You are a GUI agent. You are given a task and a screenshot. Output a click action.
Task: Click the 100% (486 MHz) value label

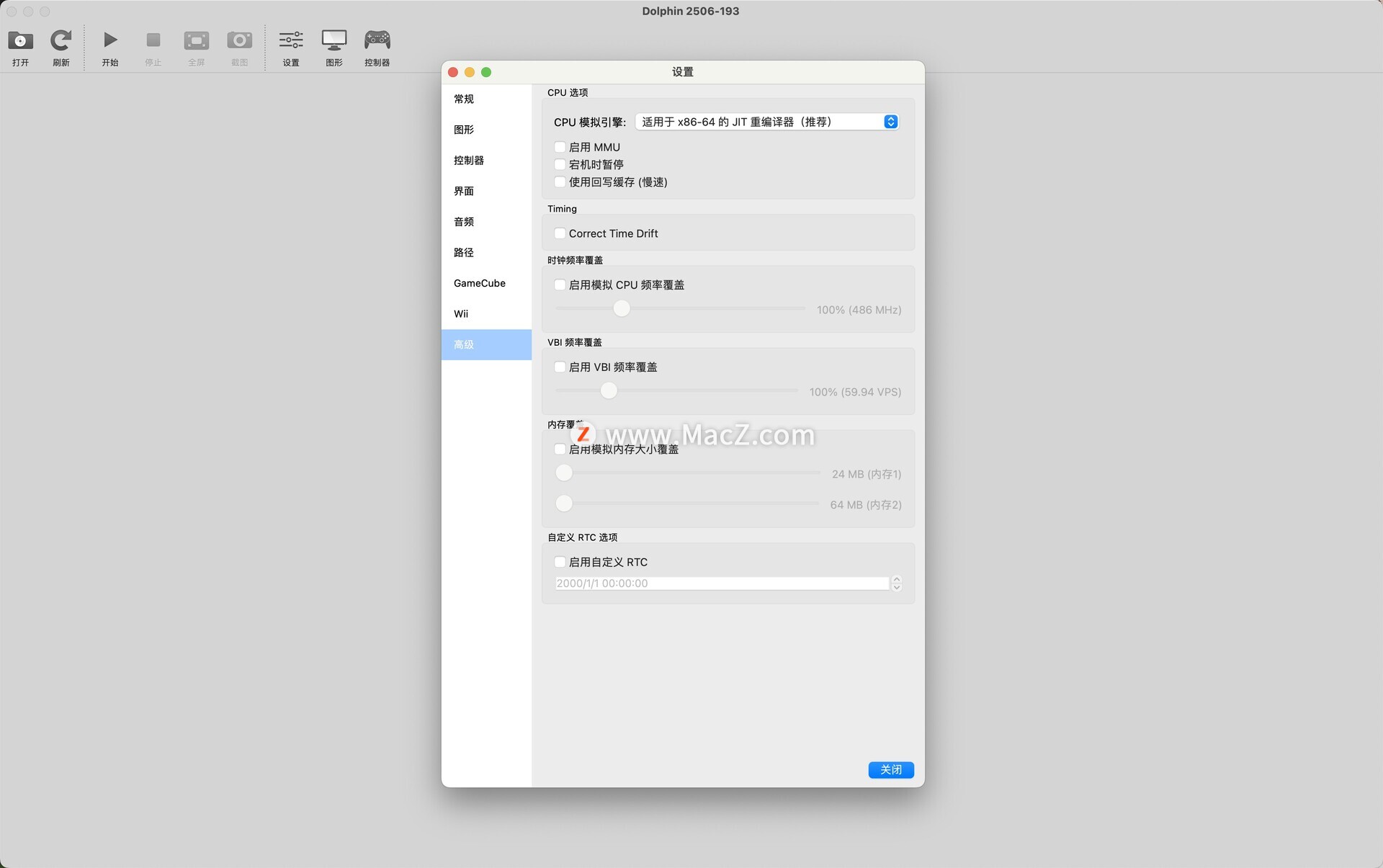pyautogui.click(x=859, y=310)
